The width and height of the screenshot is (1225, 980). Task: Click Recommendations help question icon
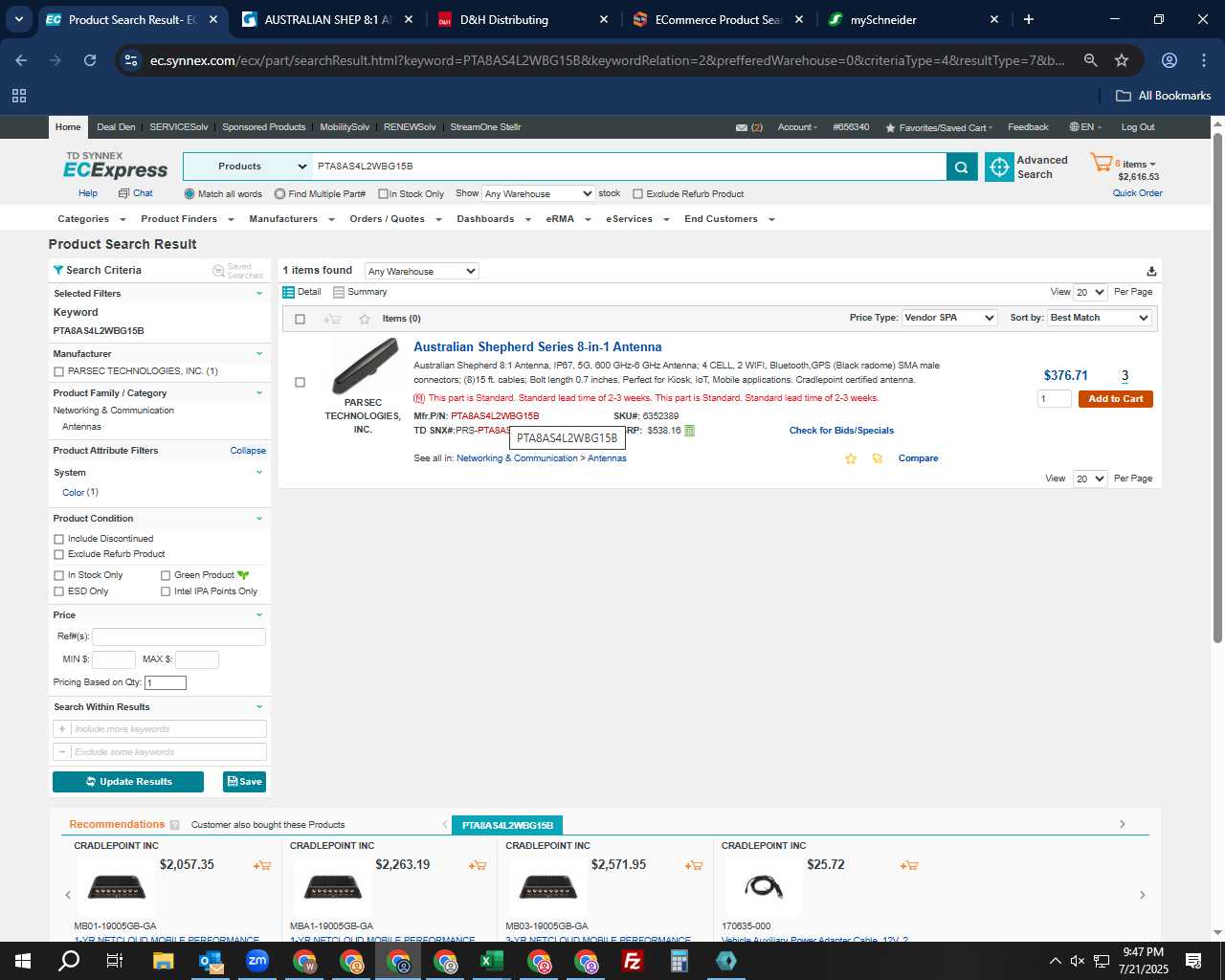(x=174, y=825)
